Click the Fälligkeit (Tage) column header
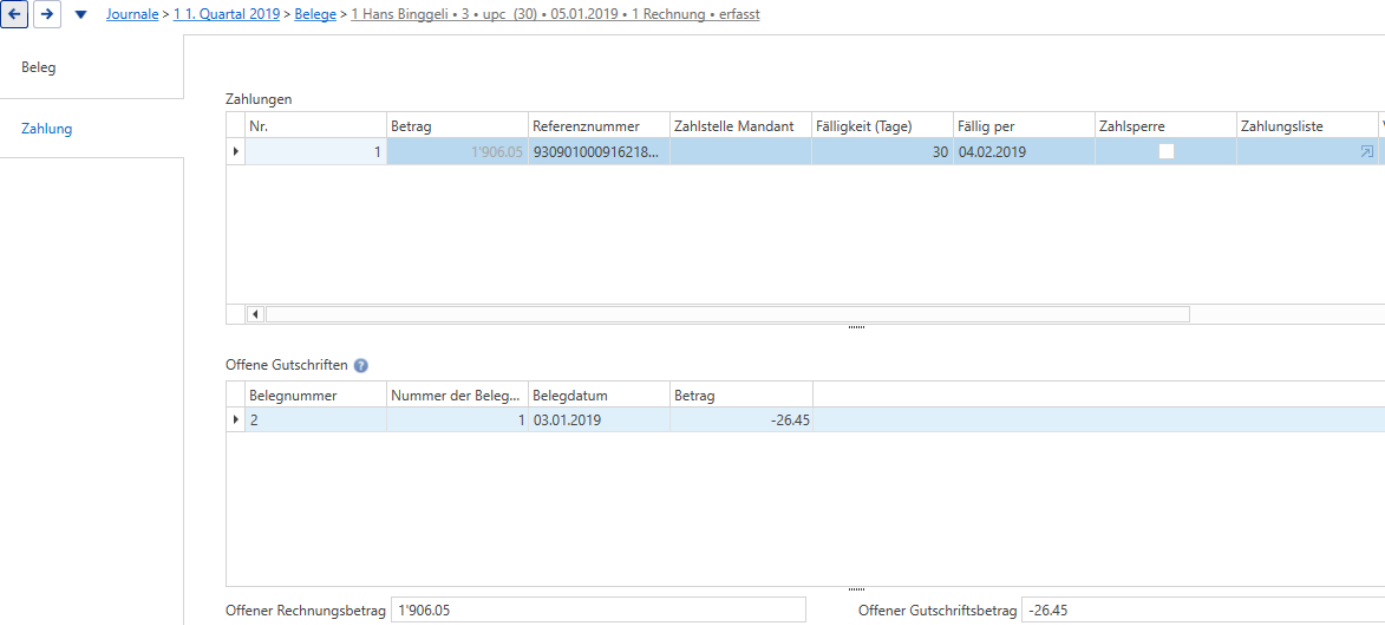Screen dimensions: 1385x625 click(x=883, y=126)
